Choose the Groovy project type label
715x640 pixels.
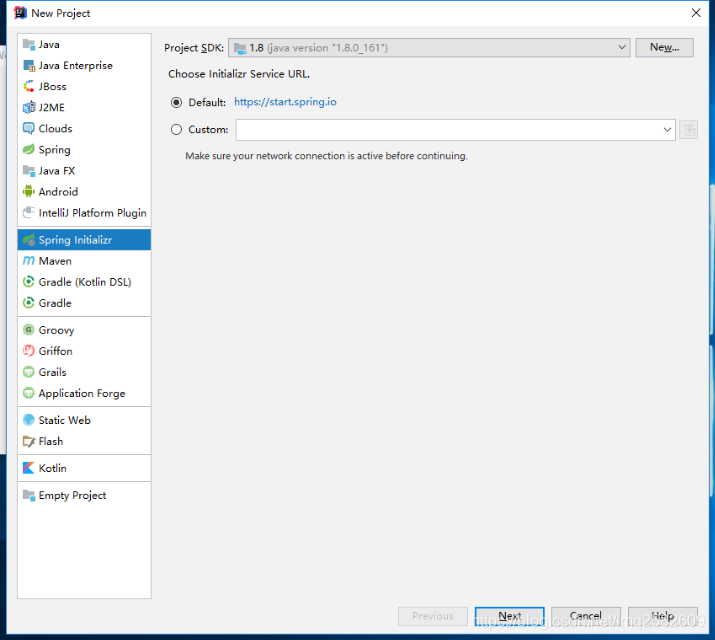[57, 330]
